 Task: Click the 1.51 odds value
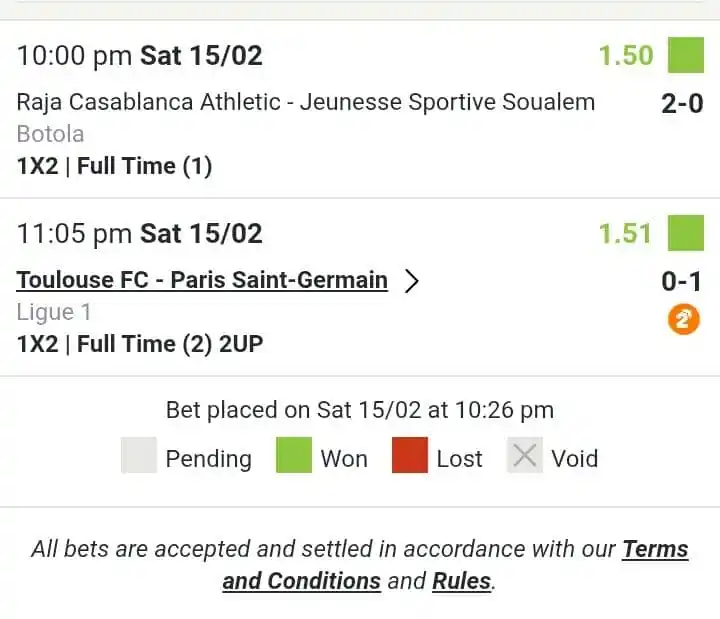pyautogui.click(x=626, y=233)
